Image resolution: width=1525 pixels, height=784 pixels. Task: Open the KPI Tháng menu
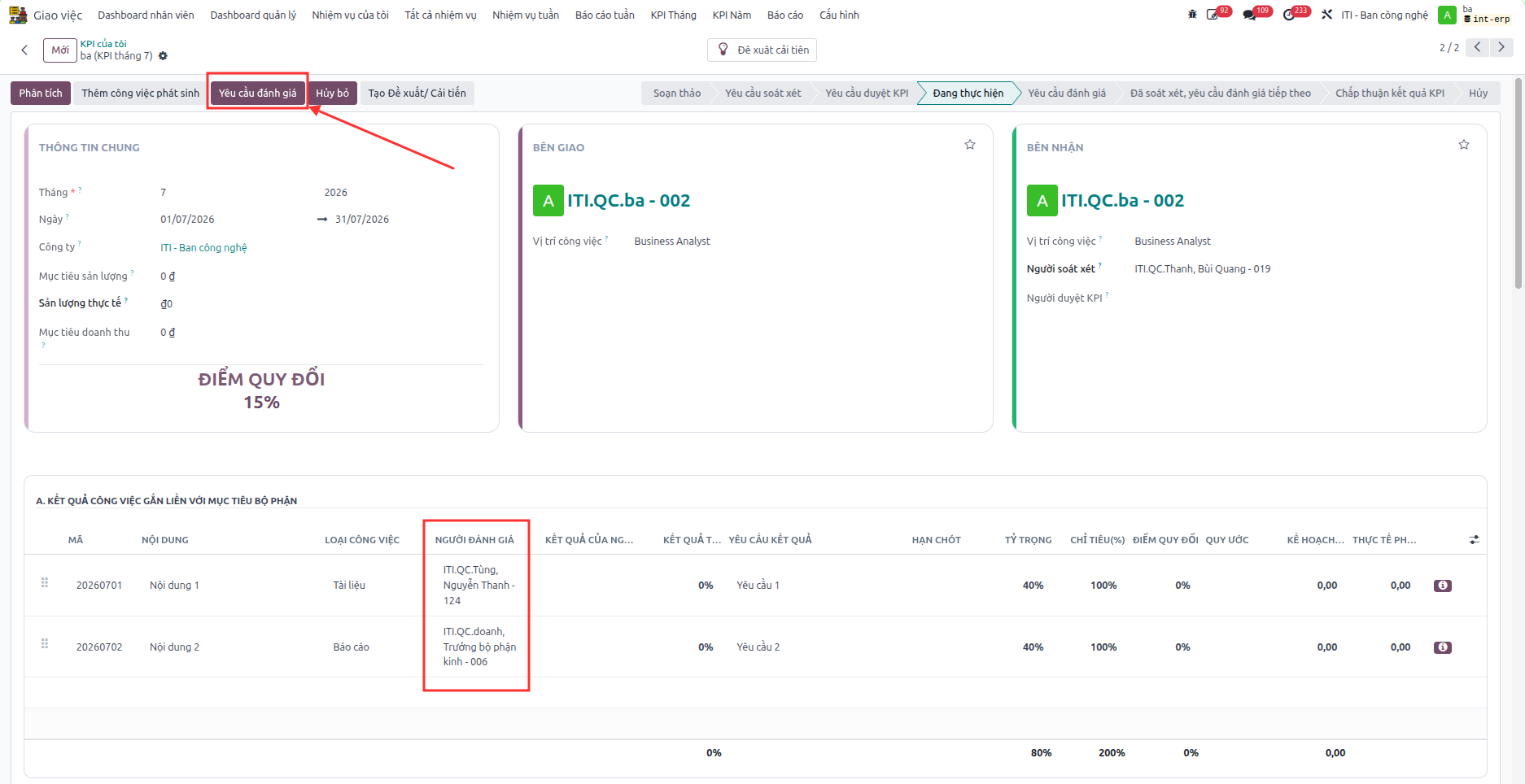pos(674,15)
